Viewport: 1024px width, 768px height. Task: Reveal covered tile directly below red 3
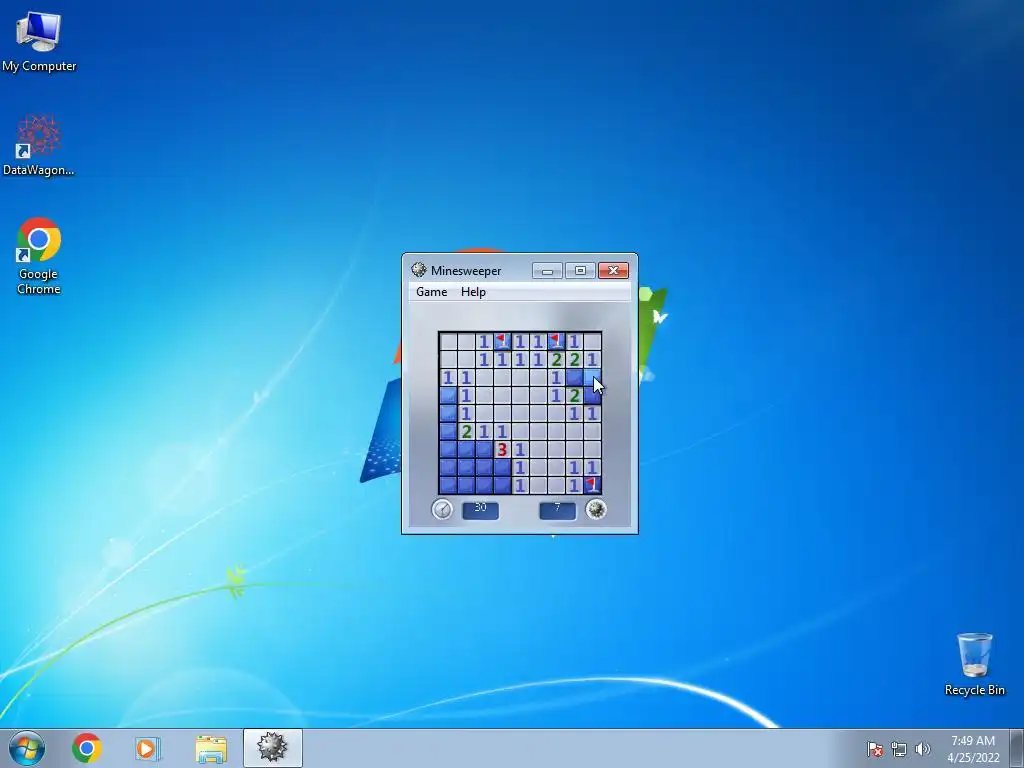502,467
